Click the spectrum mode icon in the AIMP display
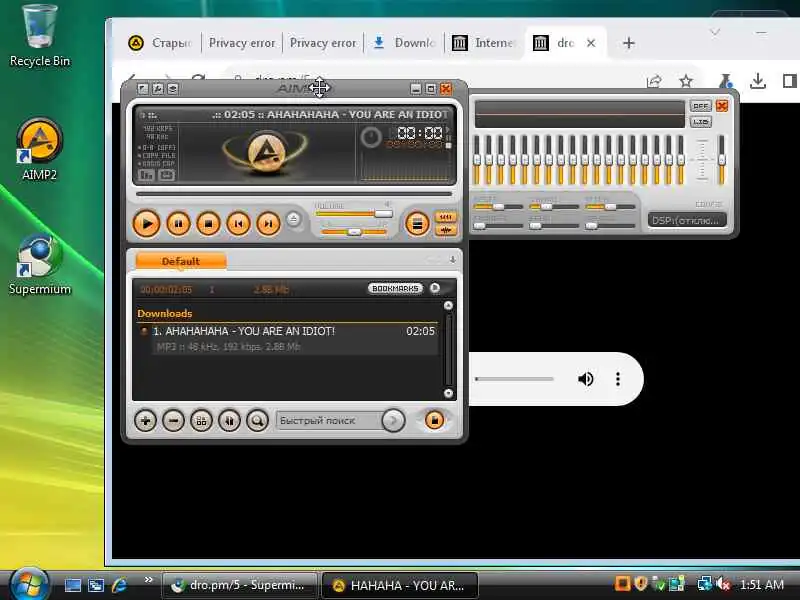 click(x=146, y=176)
